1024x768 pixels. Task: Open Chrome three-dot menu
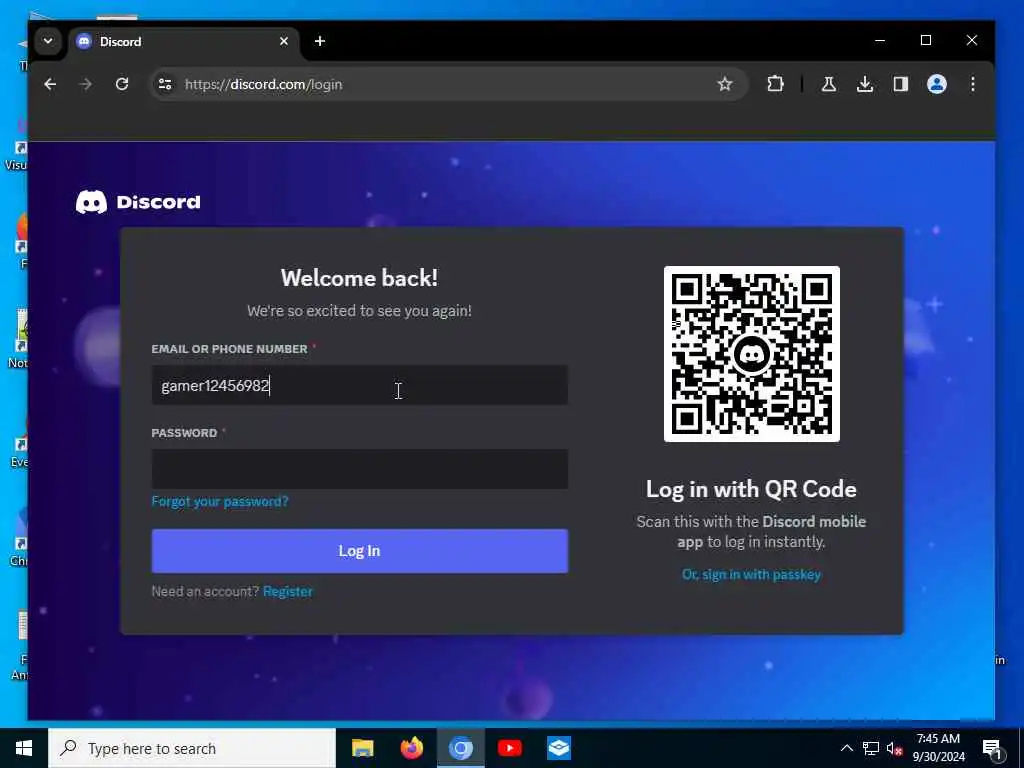coord(973,84)
